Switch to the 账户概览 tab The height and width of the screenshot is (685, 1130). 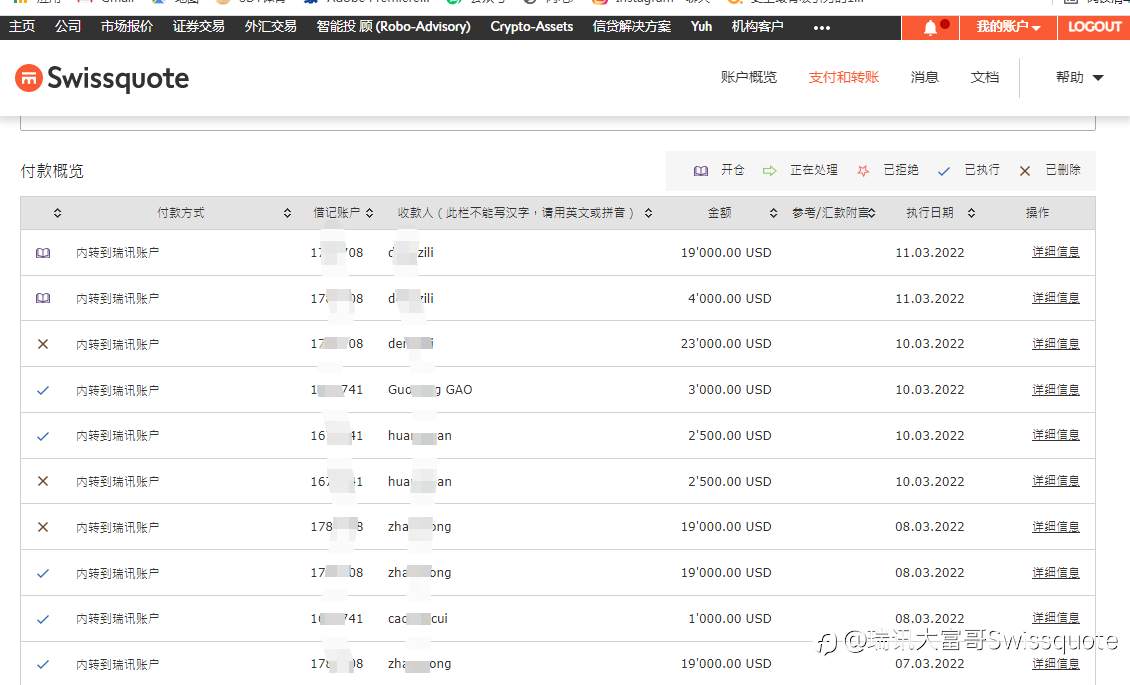click(749, 77)
